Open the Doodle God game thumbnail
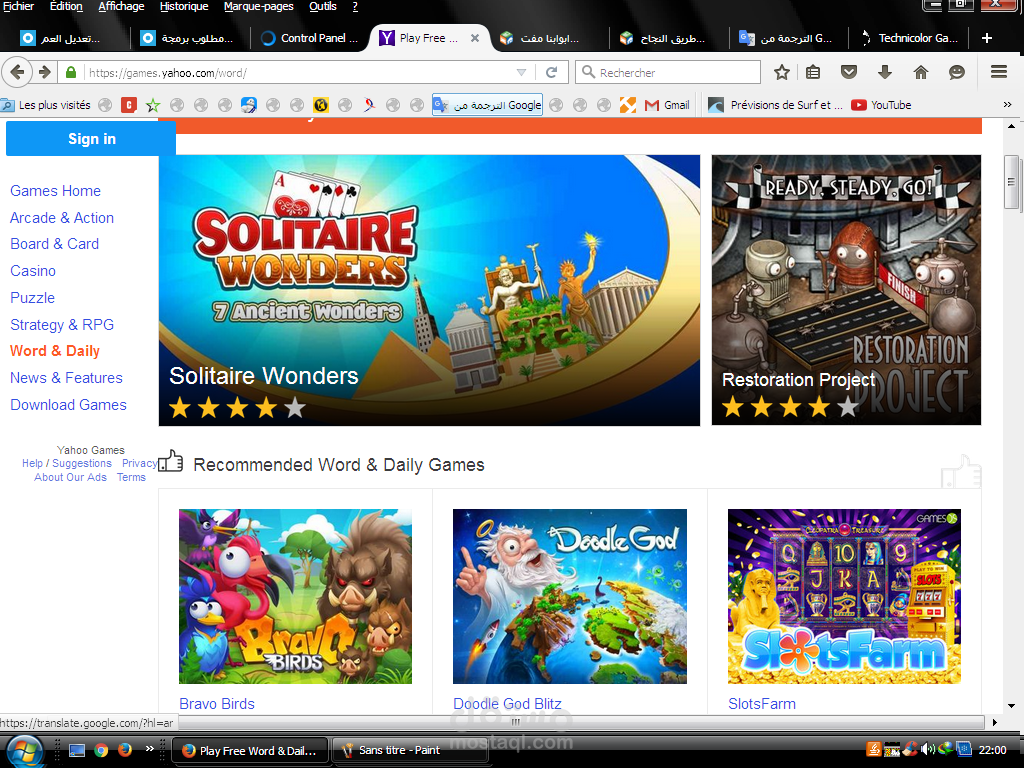 click(570, 596)
